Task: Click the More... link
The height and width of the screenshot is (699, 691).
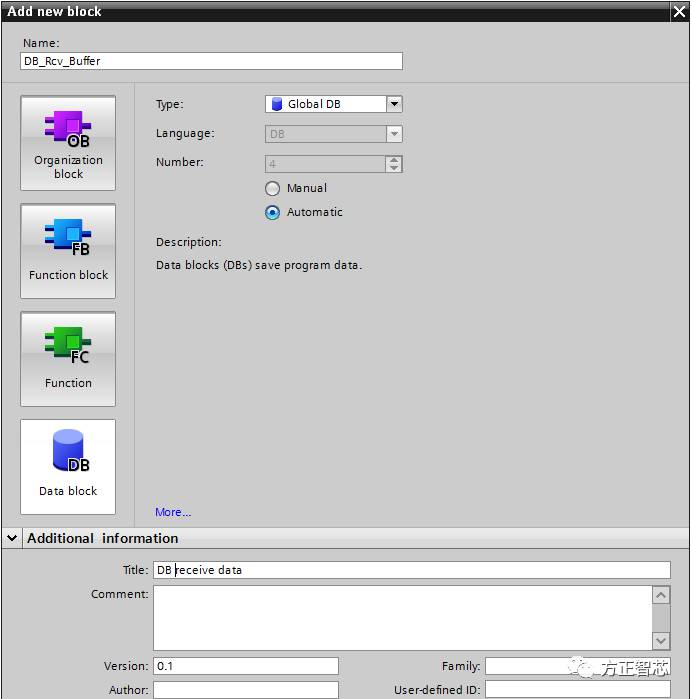Action: (x=173, y=512)
